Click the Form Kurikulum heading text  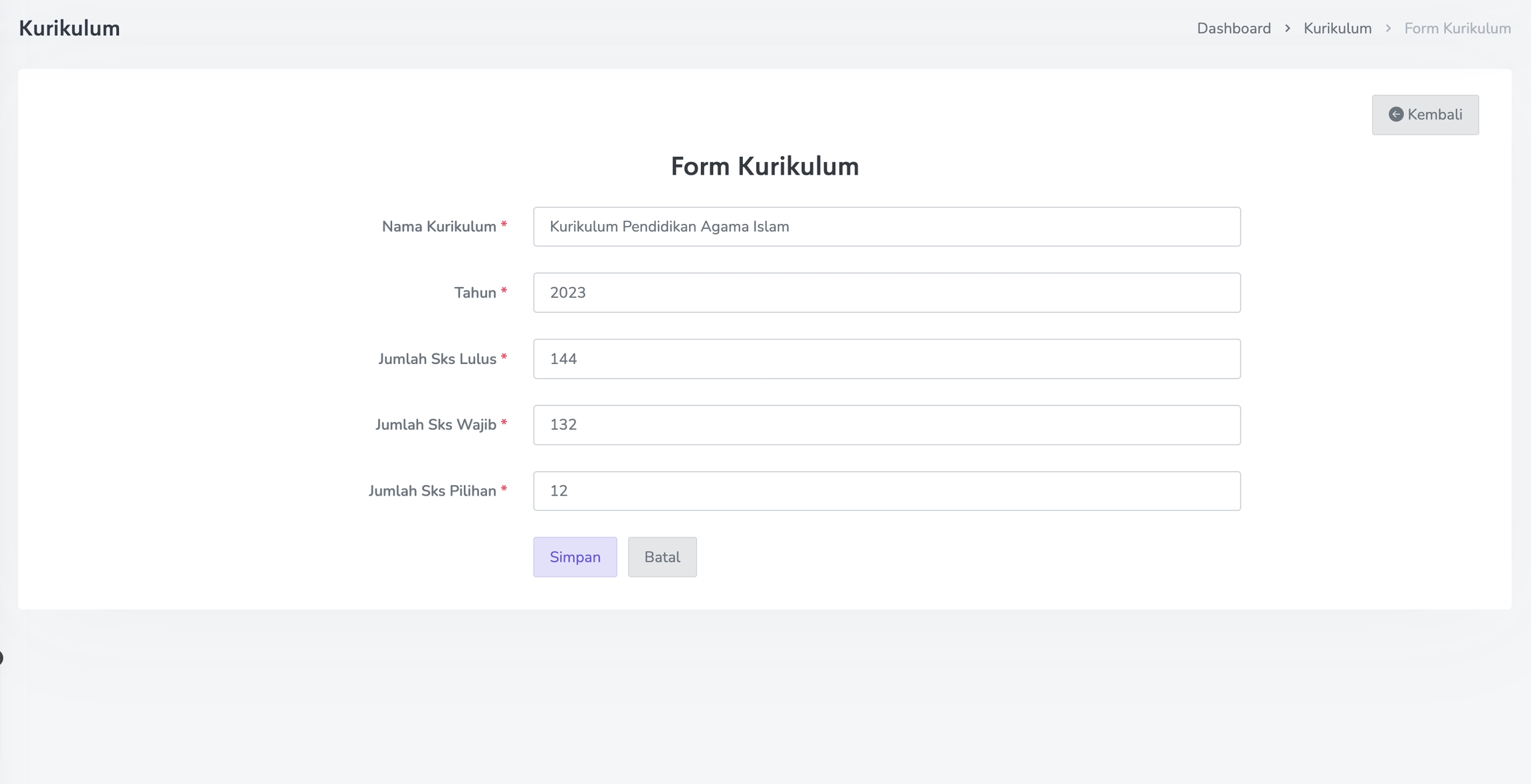(x=764, y=166)
